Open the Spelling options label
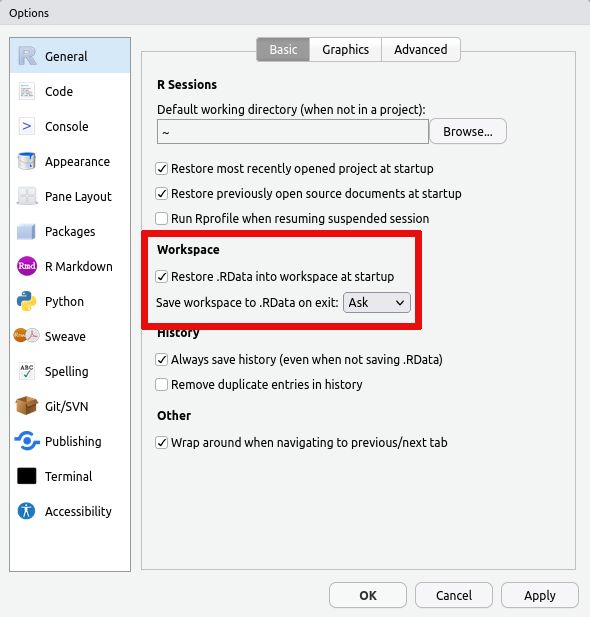The image size is (590, 617). [67, 372]
